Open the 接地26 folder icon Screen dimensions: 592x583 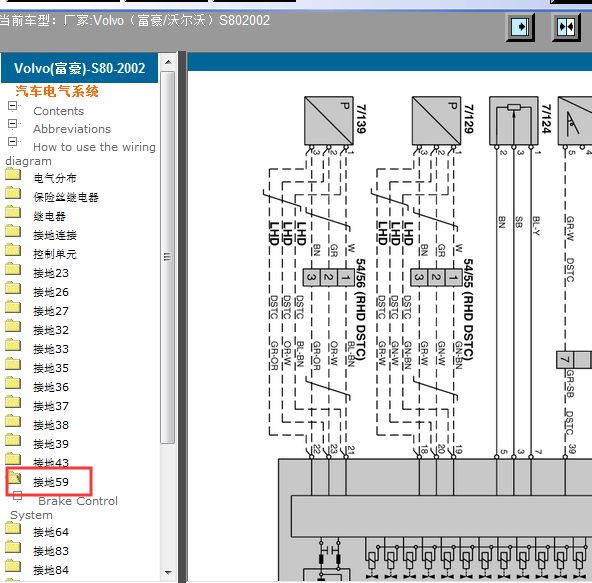(x=13, y=288)
